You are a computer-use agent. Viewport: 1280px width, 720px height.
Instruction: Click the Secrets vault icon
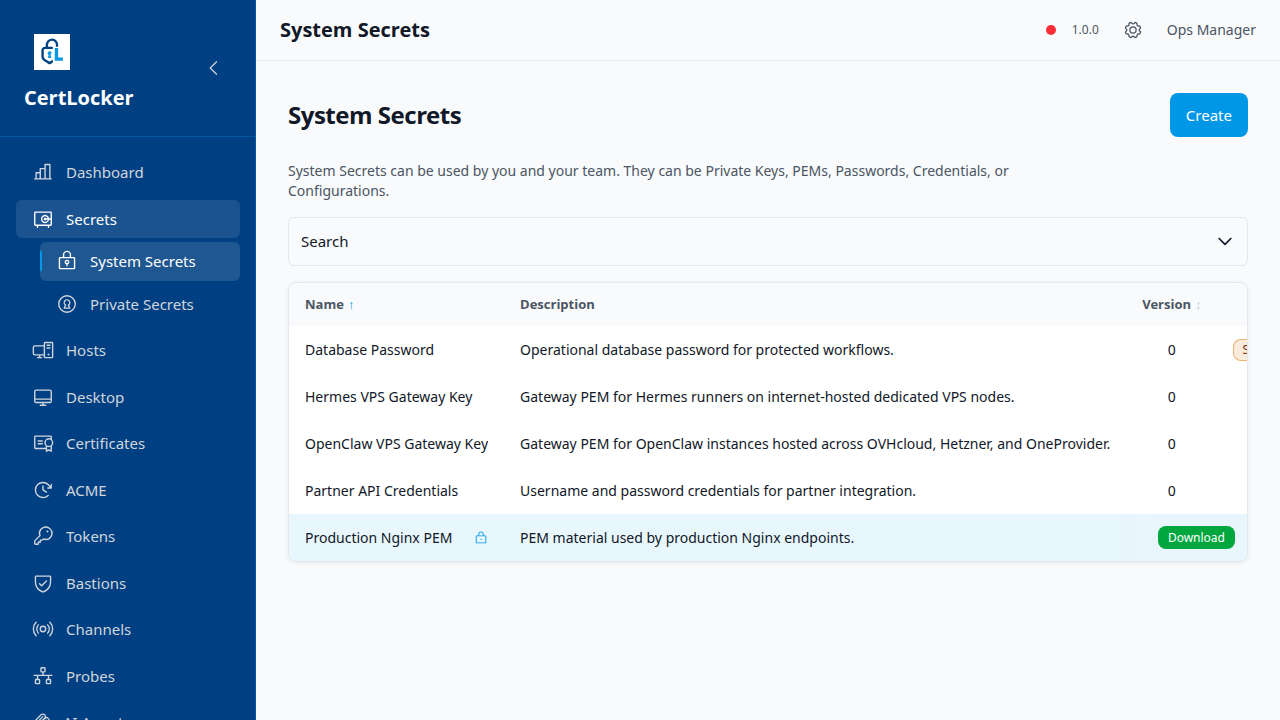43,219
